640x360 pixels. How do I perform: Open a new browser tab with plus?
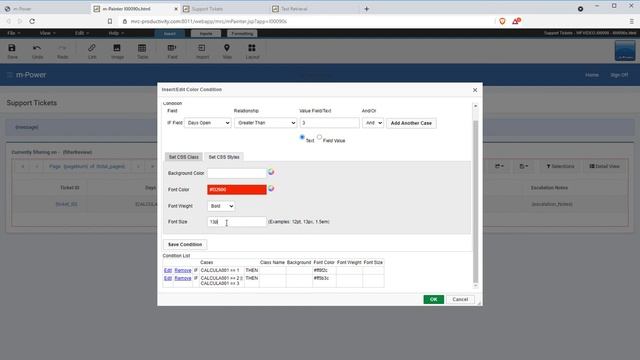coord(367,9)
